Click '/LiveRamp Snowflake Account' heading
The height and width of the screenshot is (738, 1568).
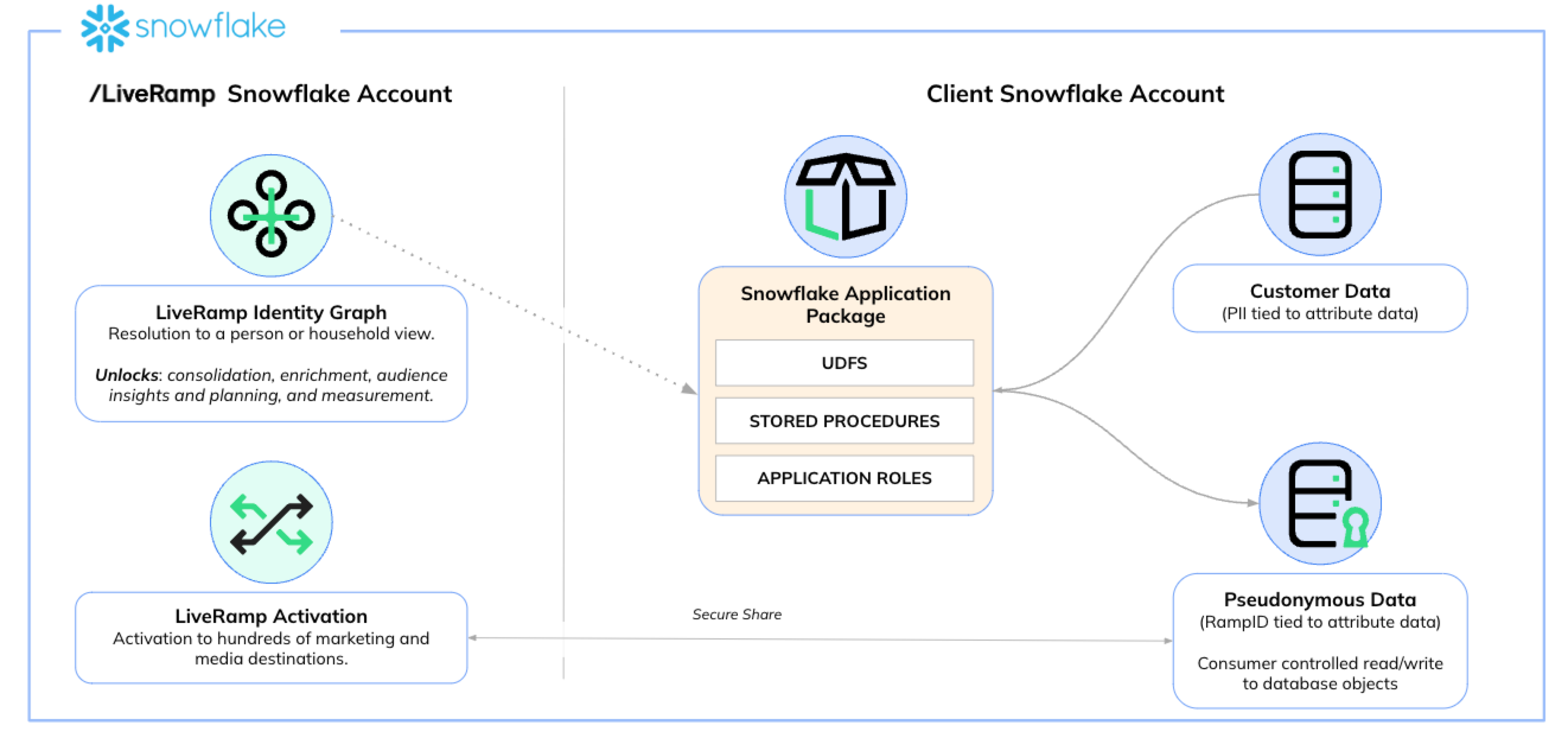[270, 94]
